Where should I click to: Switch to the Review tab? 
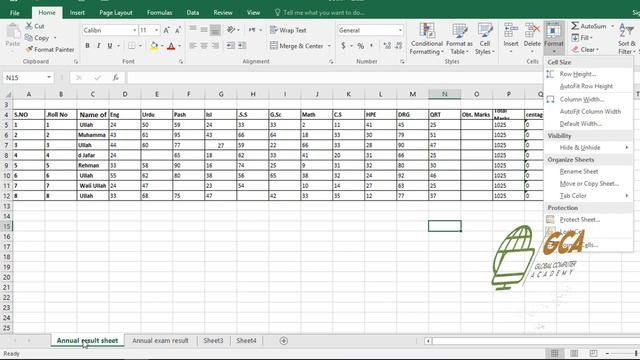(x=223, y=13)
